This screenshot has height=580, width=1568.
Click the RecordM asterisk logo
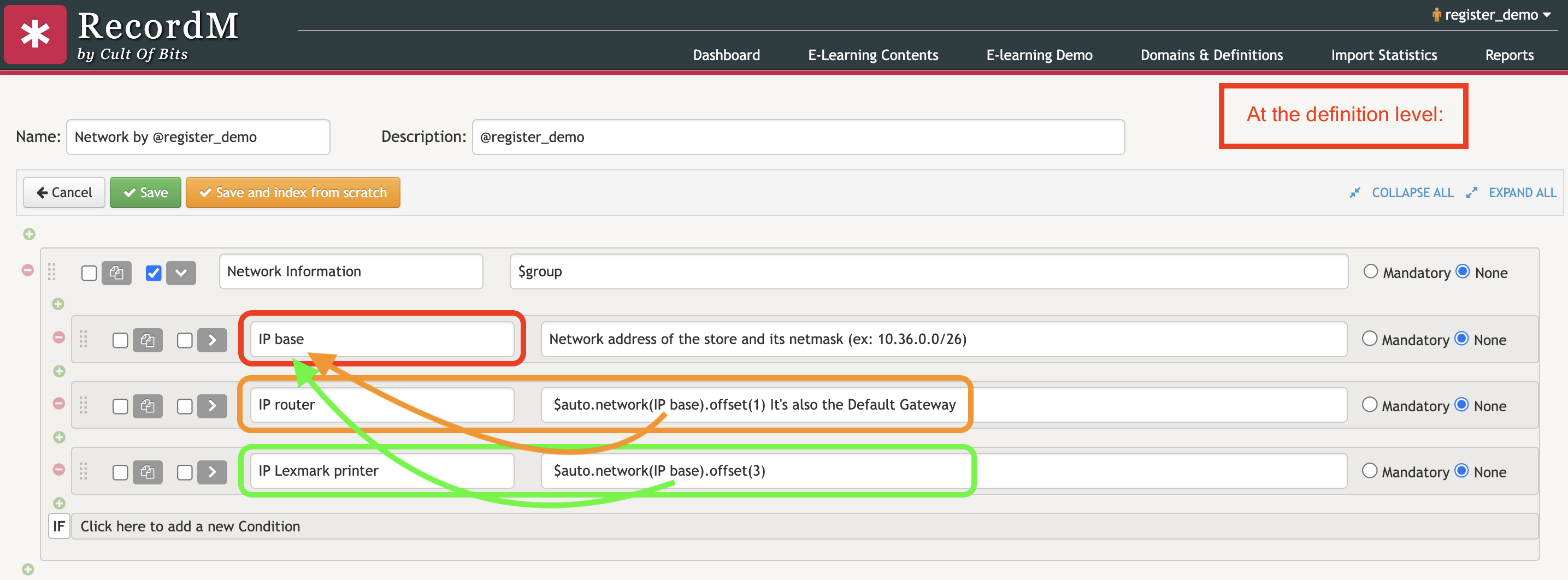click(36, 34)
